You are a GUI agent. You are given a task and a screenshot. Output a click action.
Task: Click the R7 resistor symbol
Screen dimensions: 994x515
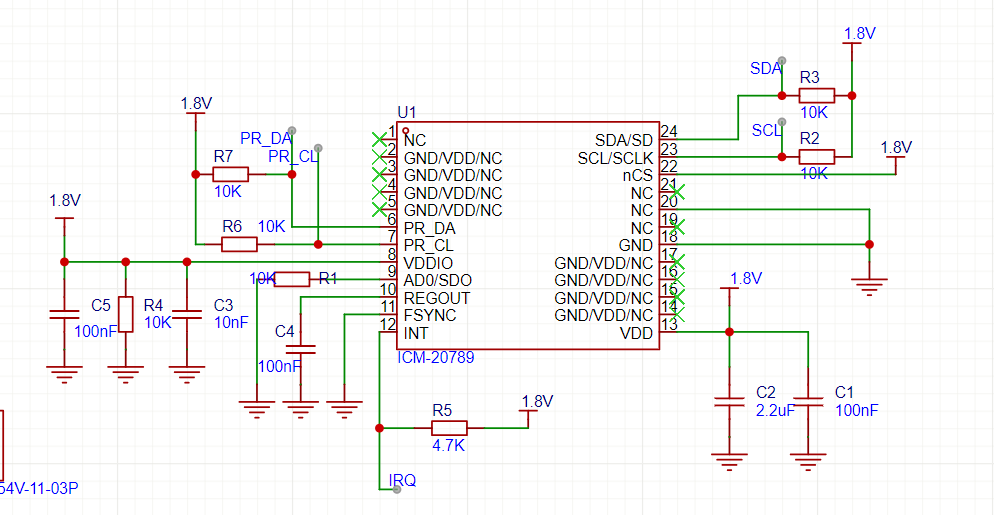click(230, 174)
